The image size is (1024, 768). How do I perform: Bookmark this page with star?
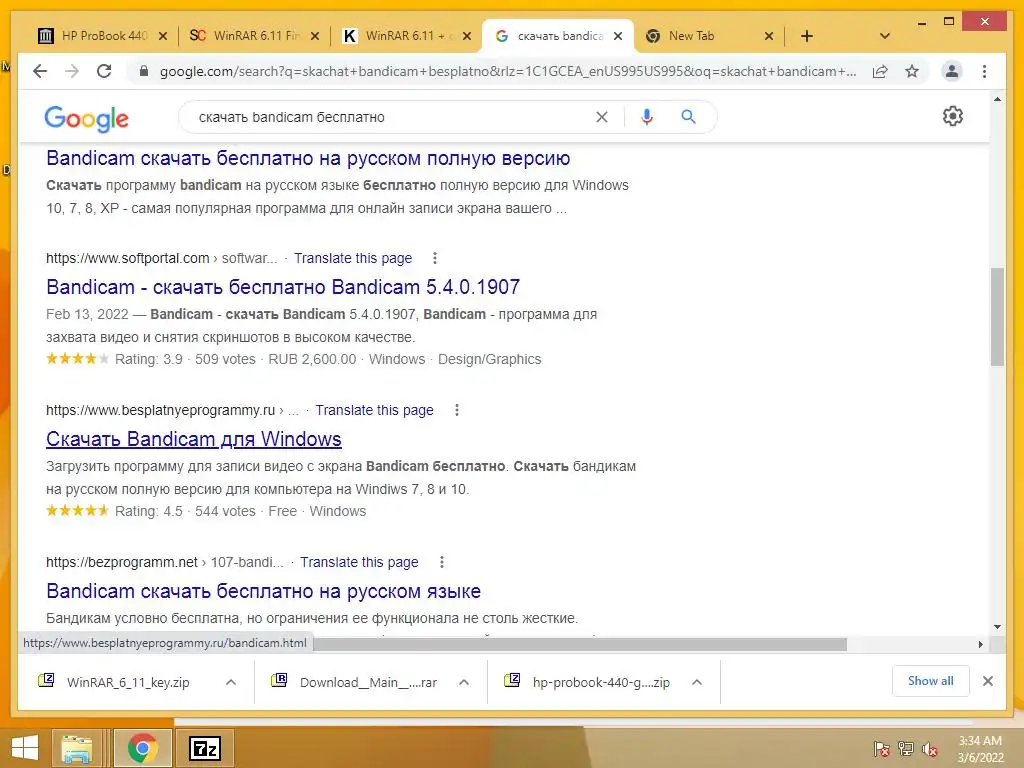click(912, 71)
